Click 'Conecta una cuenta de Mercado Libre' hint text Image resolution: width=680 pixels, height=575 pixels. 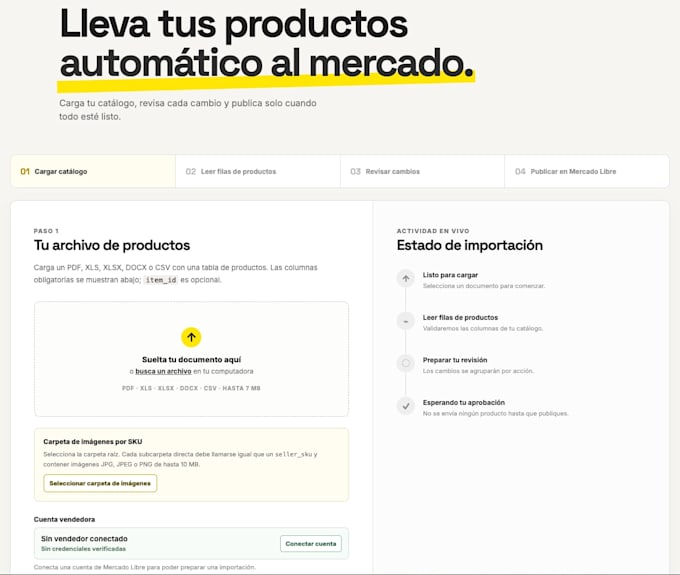point(145,567)
